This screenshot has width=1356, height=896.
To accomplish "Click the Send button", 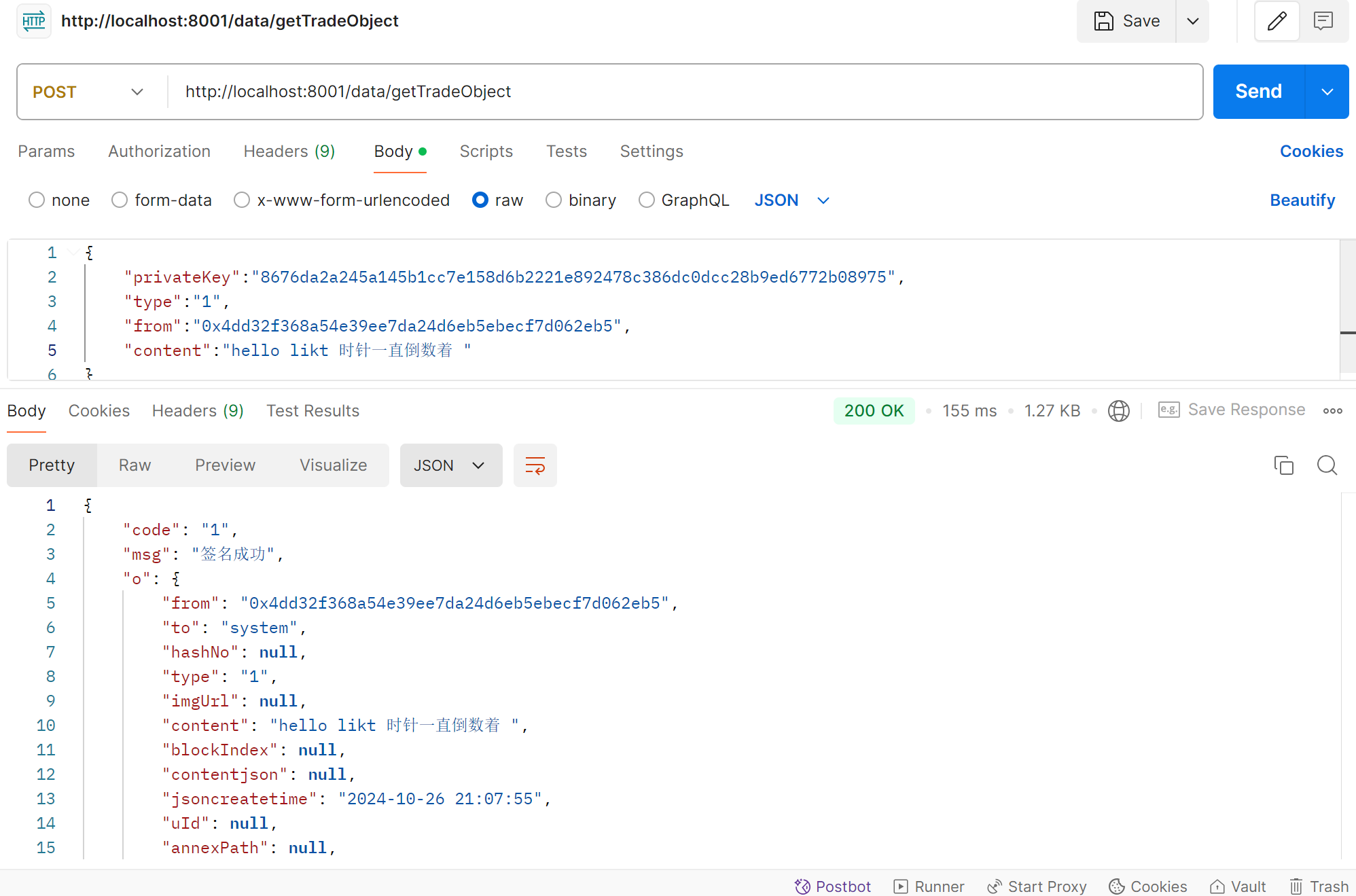I will [1258, 92].
